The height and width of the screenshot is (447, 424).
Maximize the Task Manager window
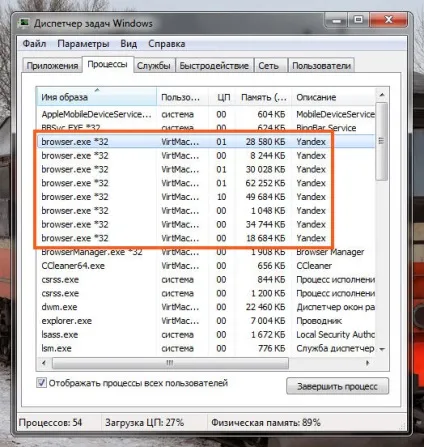[358, 20]
